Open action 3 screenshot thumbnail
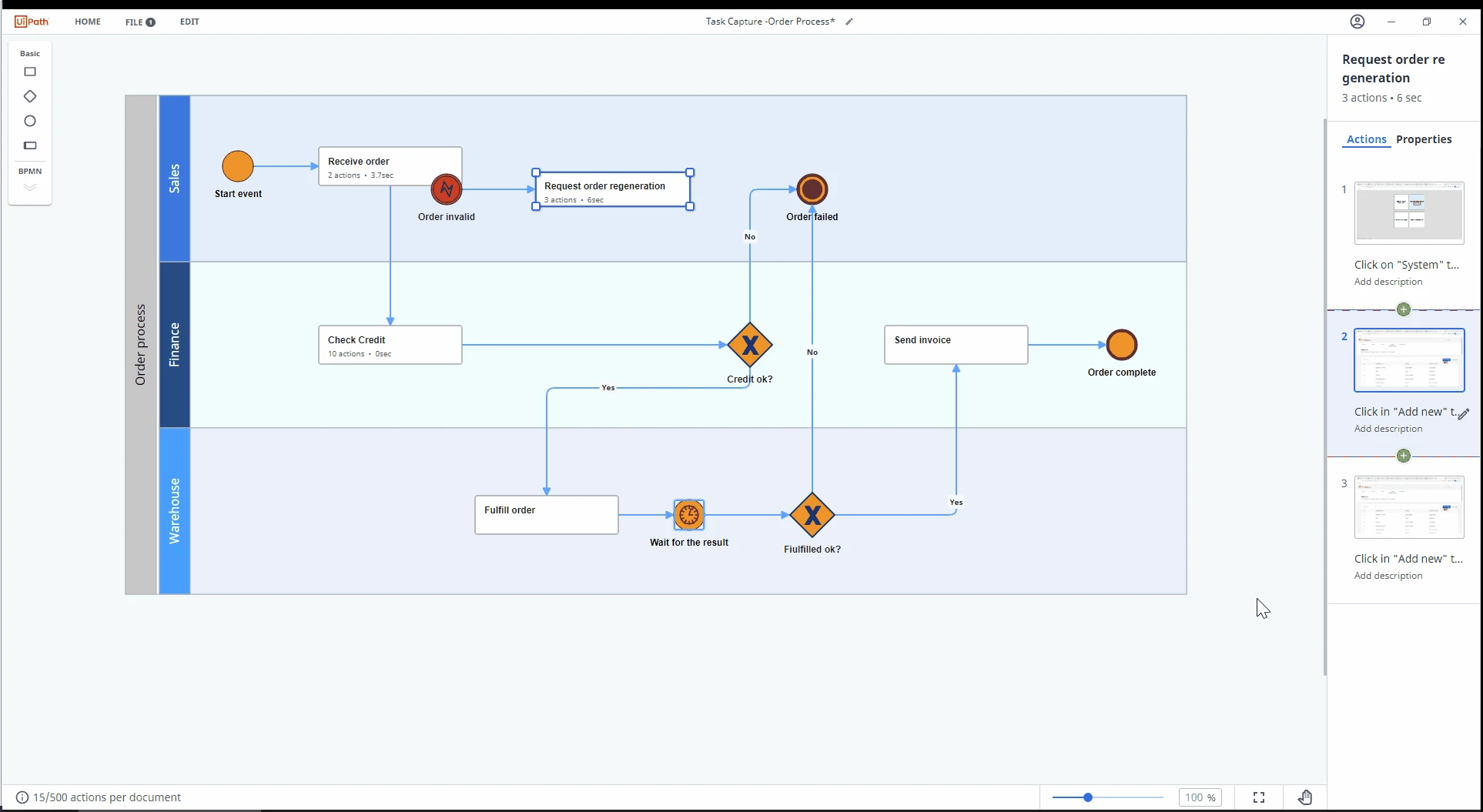1483x812 pixels. [1409, 507]
